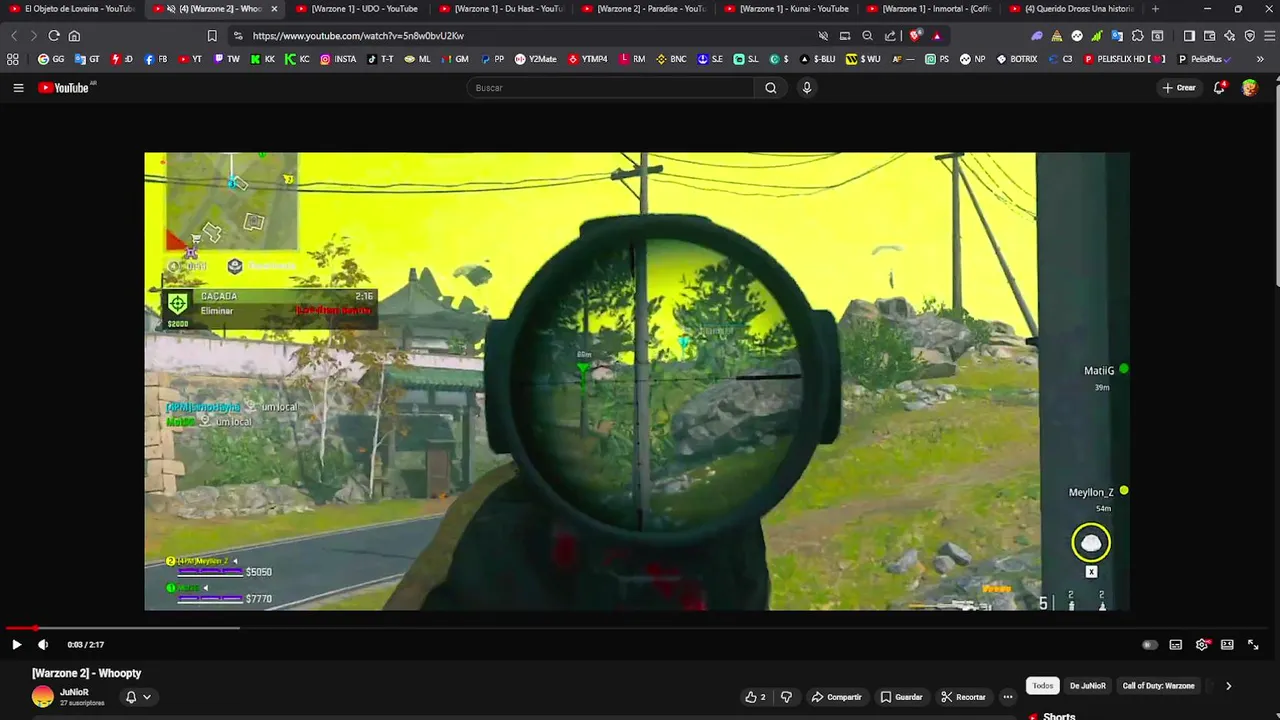
Task: Switch to the Warzone 1 UDO tab
Action: pos(357,9)
